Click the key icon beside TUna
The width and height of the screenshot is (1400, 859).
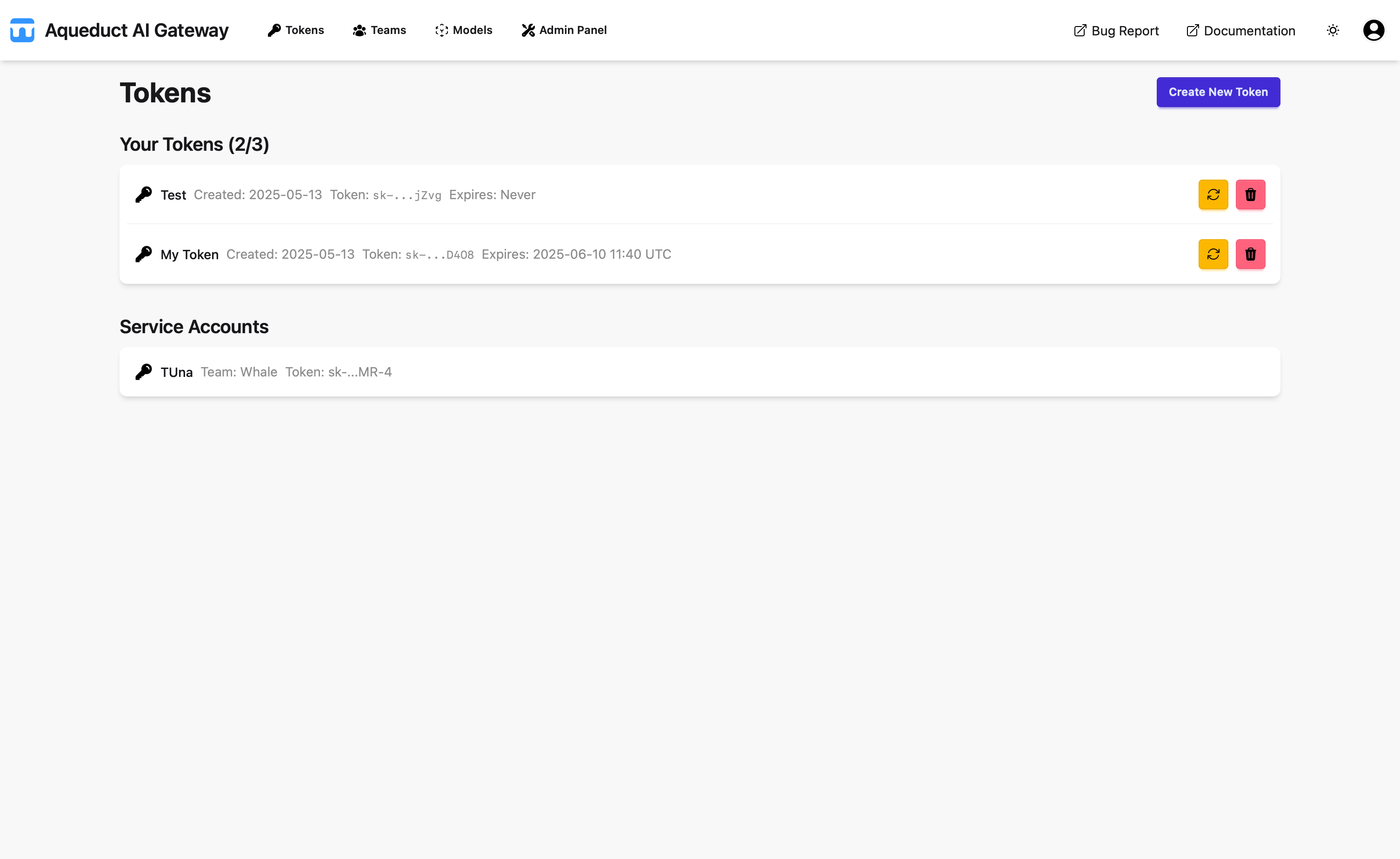144,372
